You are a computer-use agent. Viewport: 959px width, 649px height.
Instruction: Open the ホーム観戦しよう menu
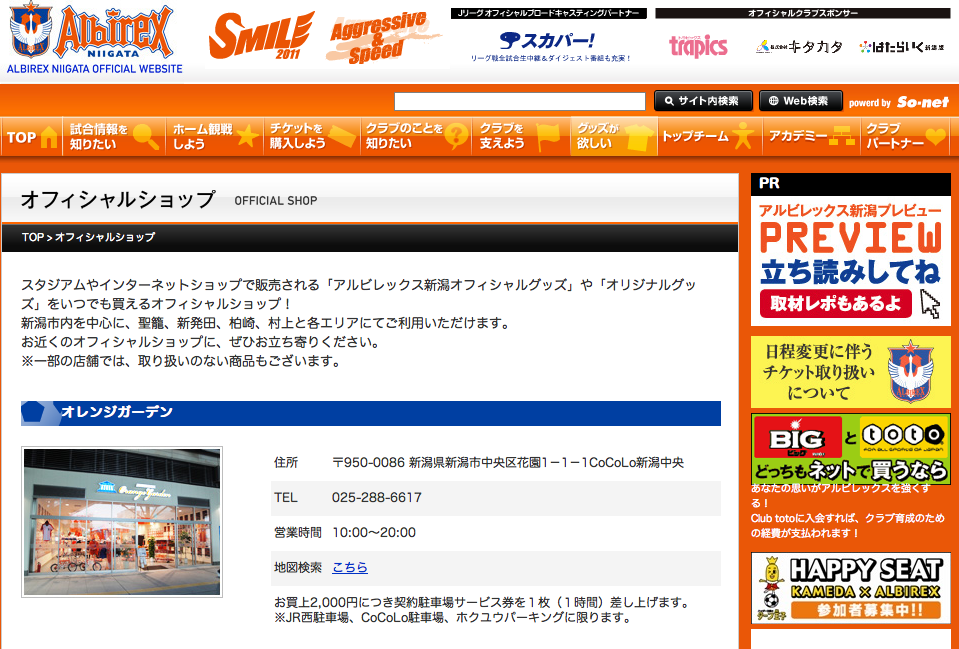[215, 136]
